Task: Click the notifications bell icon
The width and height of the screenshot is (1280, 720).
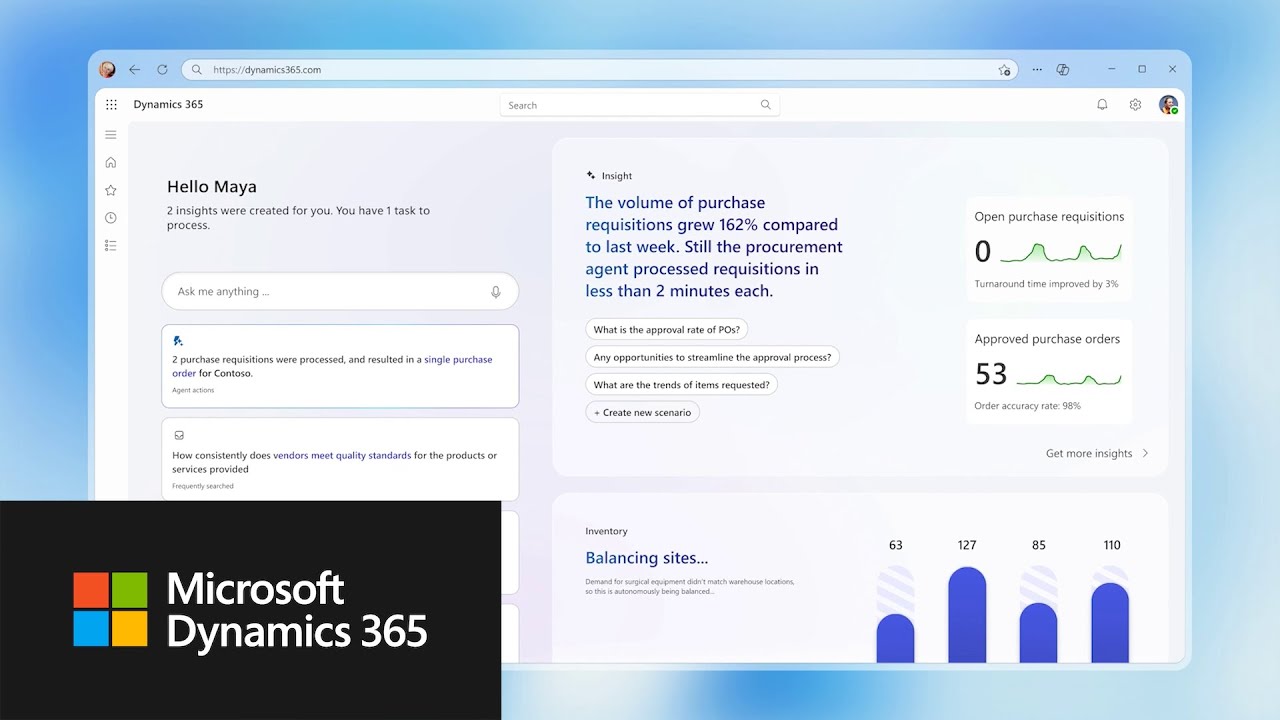Action: point(1102,104)
